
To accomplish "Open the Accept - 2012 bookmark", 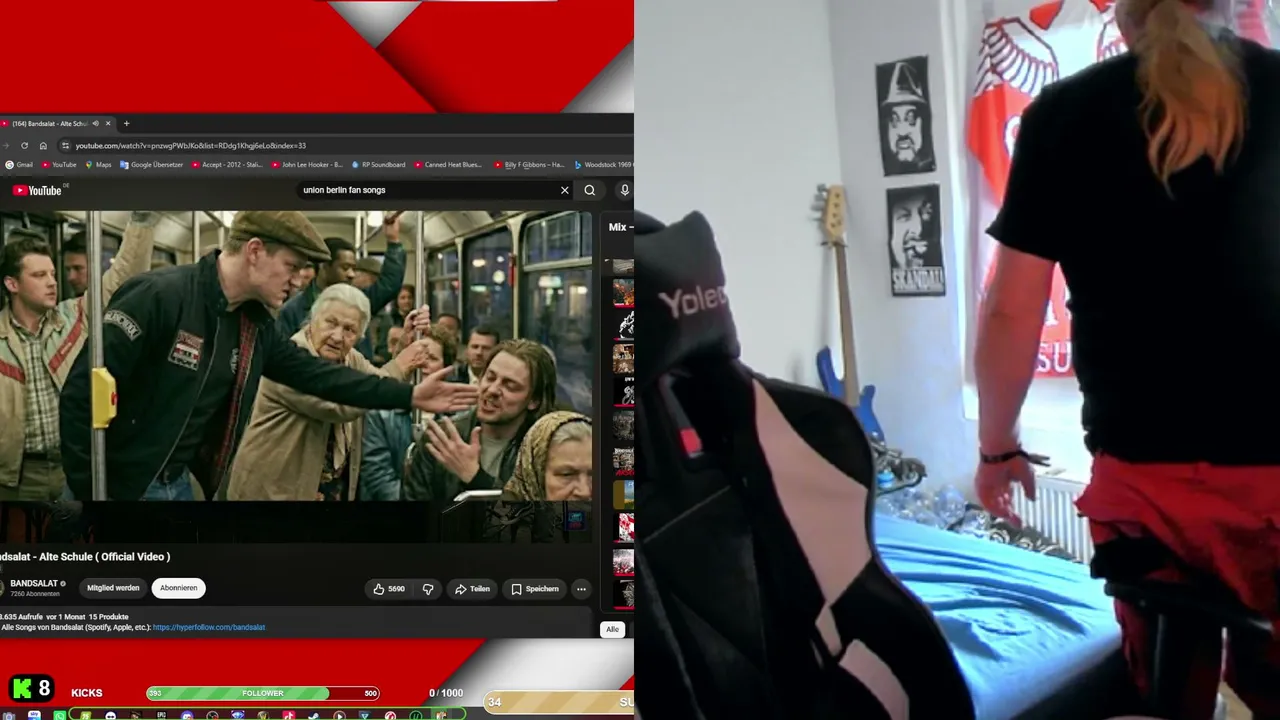I will click(x=227, y=165).
